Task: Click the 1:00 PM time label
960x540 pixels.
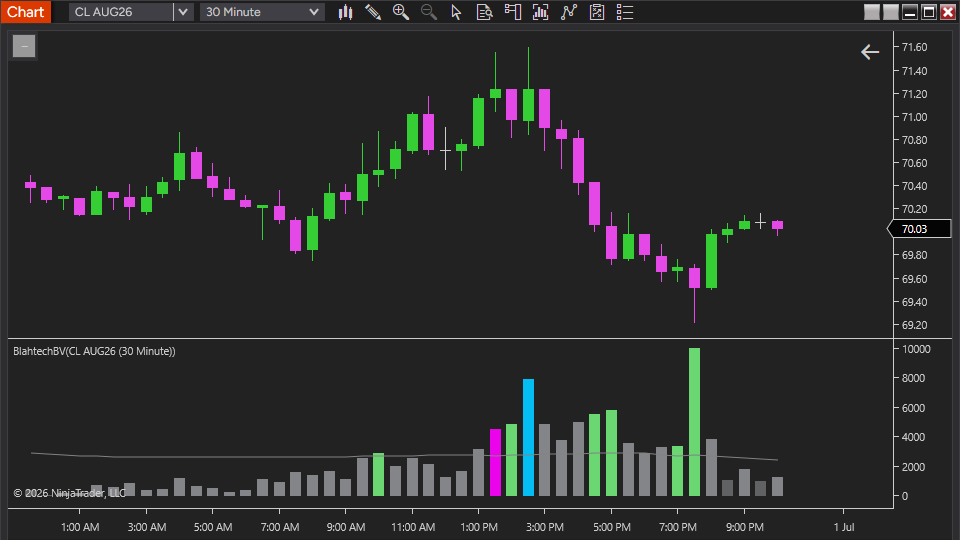Action: (479, 527)
